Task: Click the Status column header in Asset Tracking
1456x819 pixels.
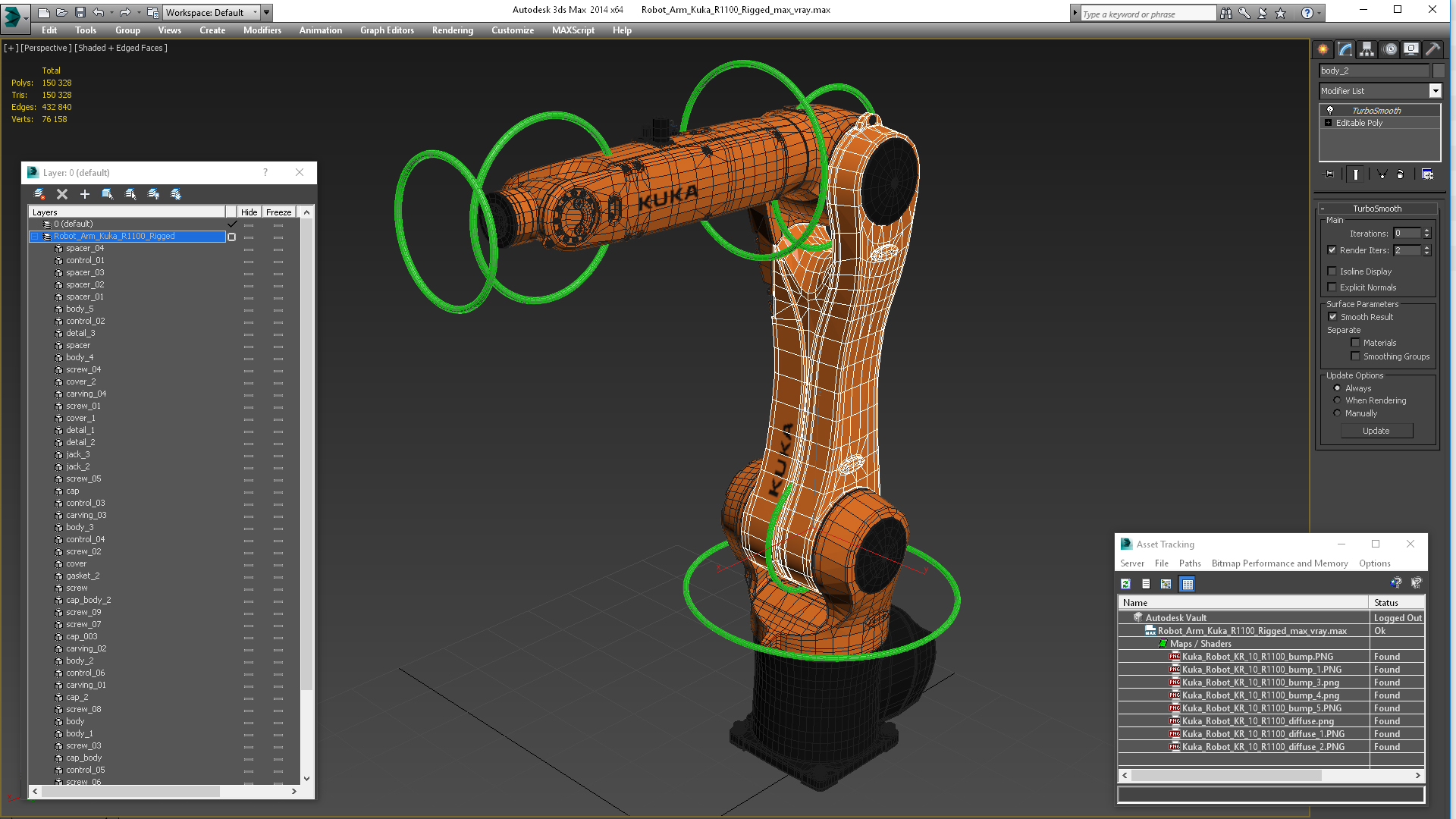Action: coord(1397,603)
